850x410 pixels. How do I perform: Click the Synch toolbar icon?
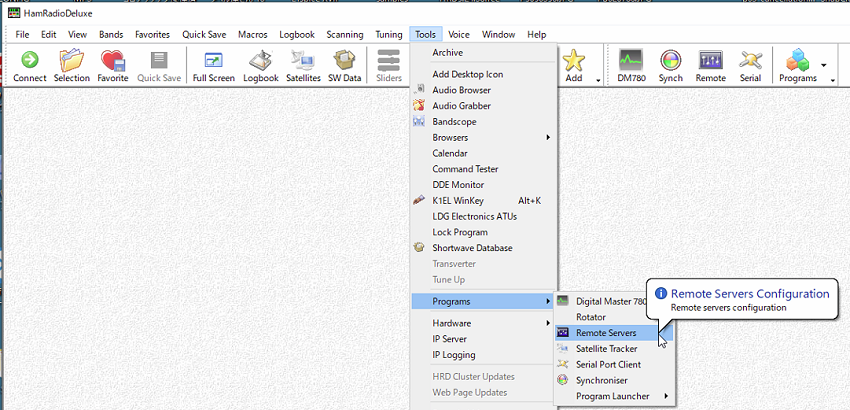tap(671, 66)
